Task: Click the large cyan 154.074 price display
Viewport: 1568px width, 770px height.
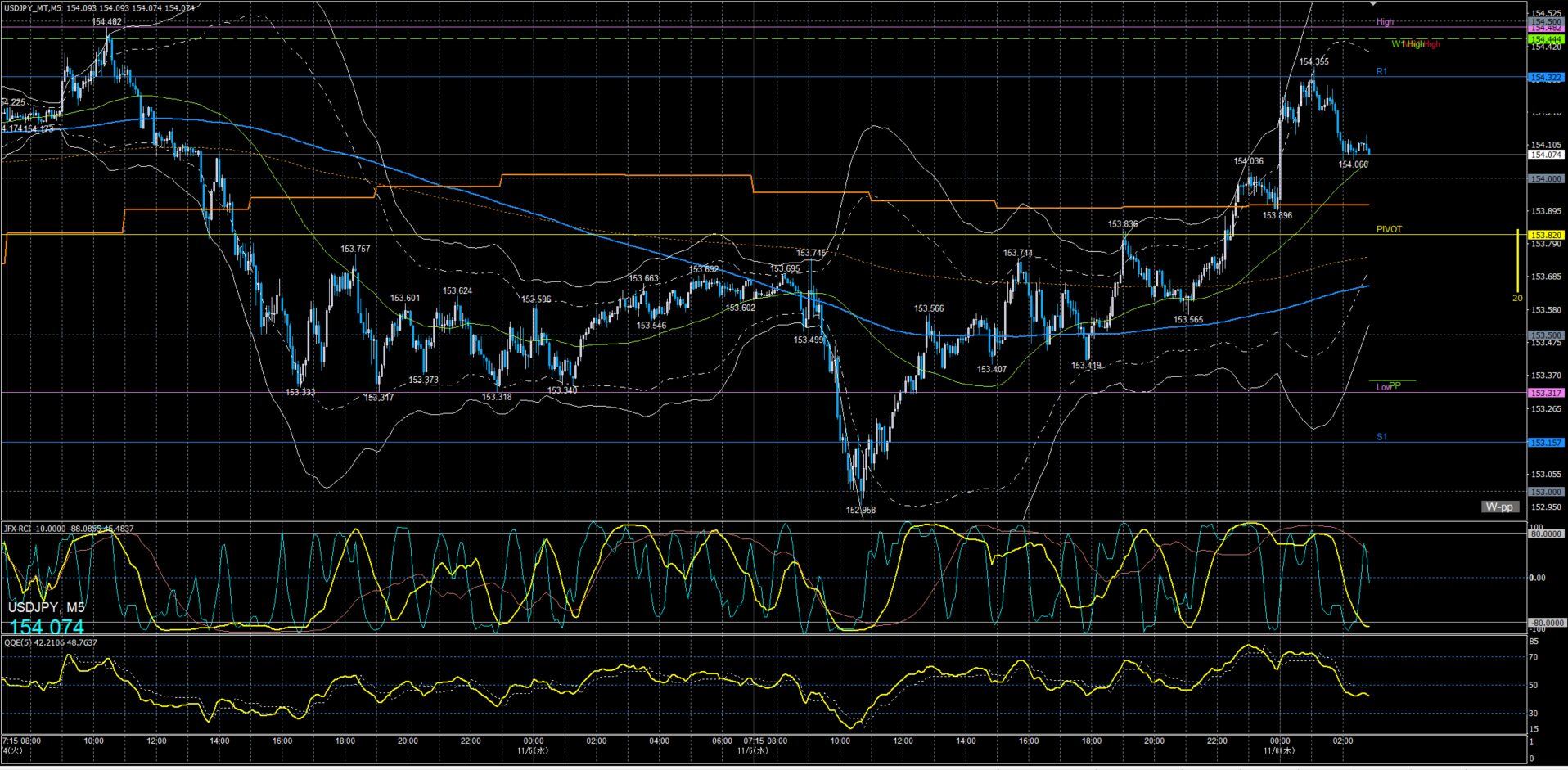Action: (x=47, y=627)
